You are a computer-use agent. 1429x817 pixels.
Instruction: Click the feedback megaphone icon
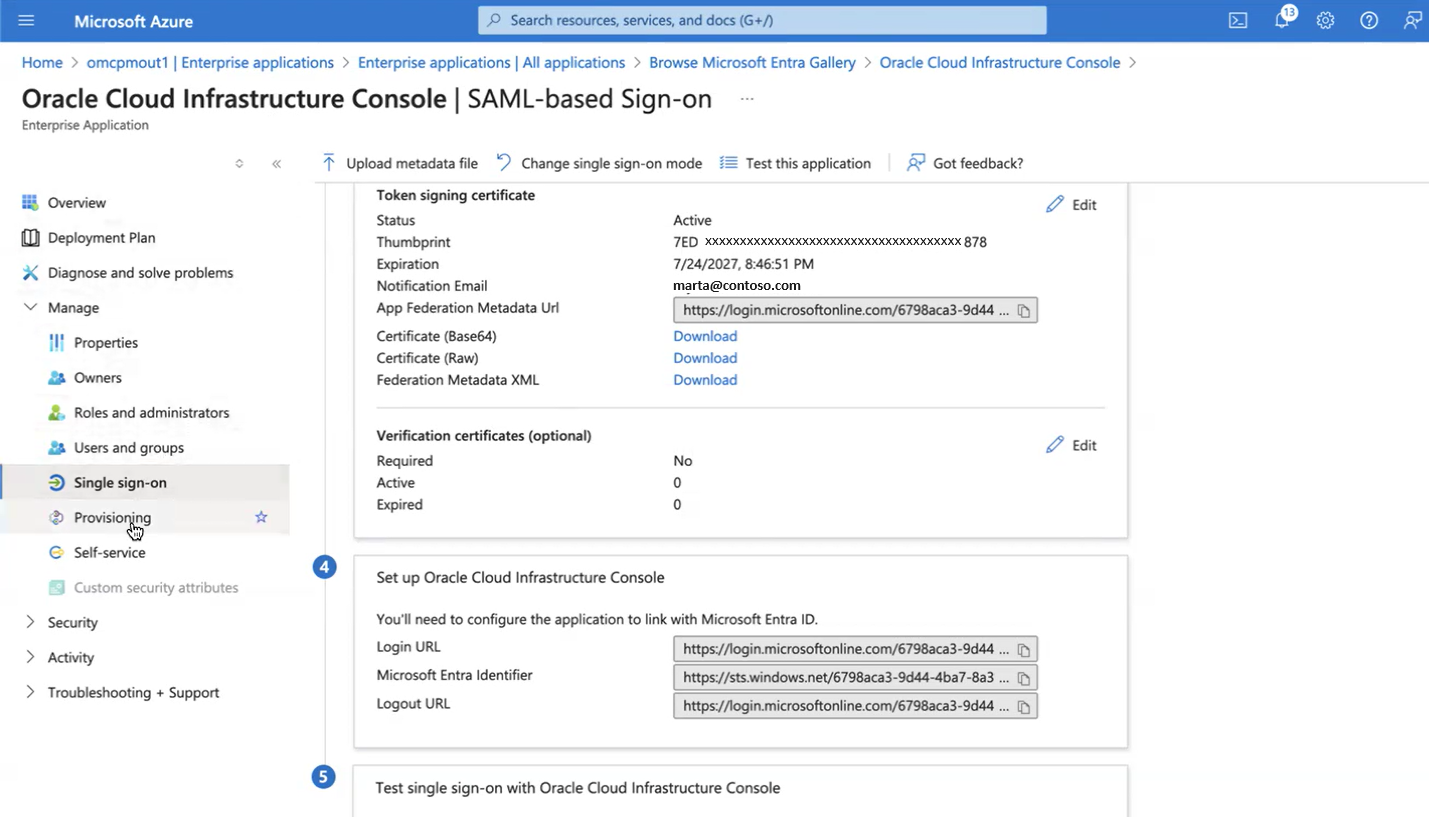coord(1412,20)
